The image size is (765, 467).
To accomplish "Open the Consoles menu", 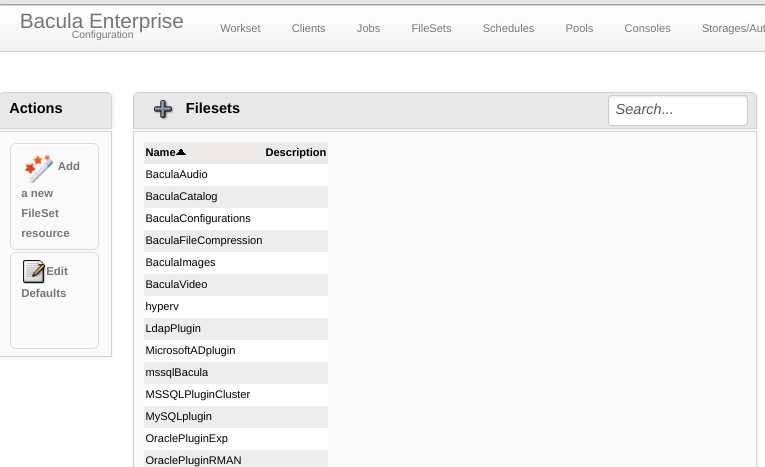I will pos(647,28).
